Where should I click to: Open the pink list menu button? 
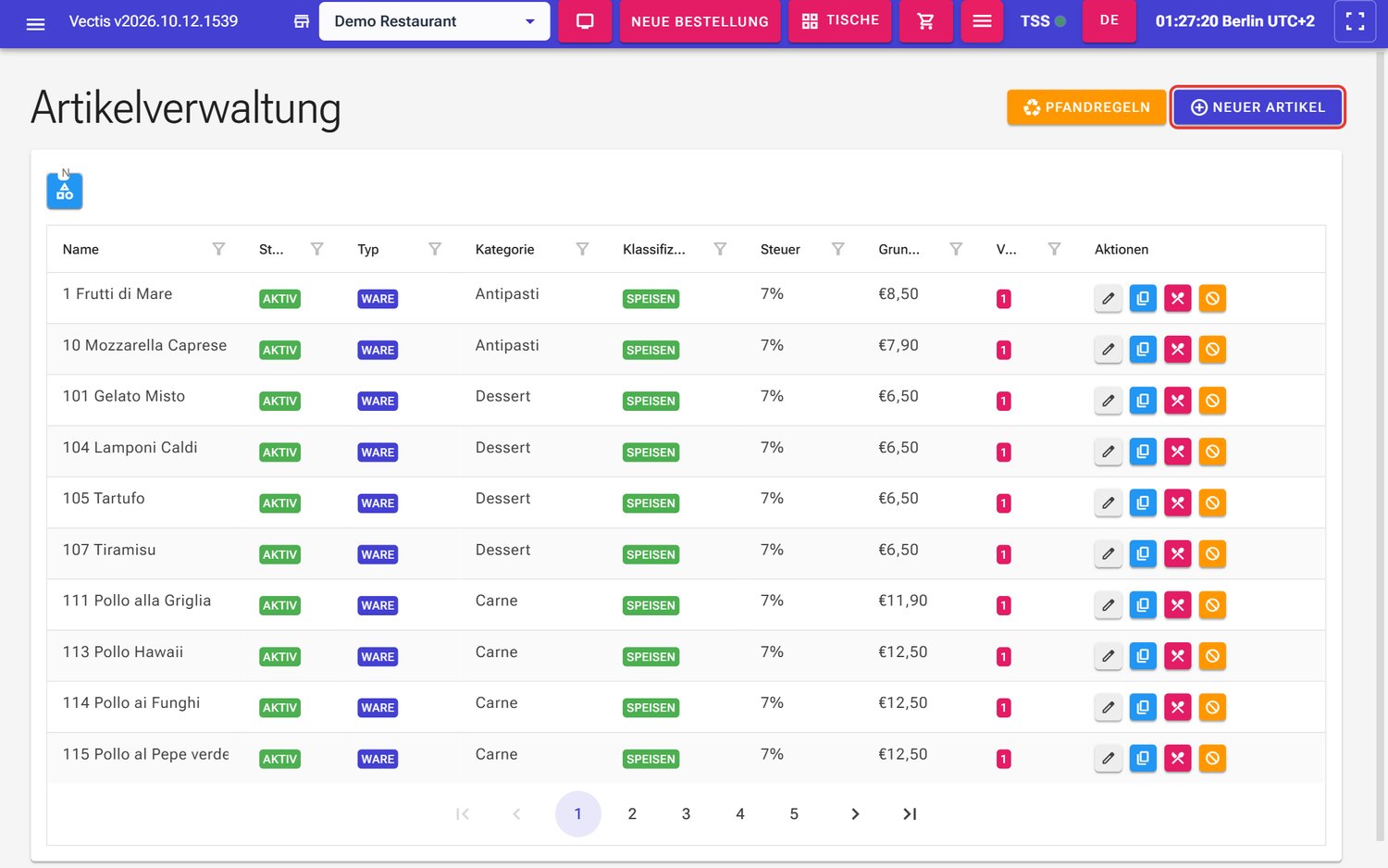pyautogui.click(x=982, y=21)
